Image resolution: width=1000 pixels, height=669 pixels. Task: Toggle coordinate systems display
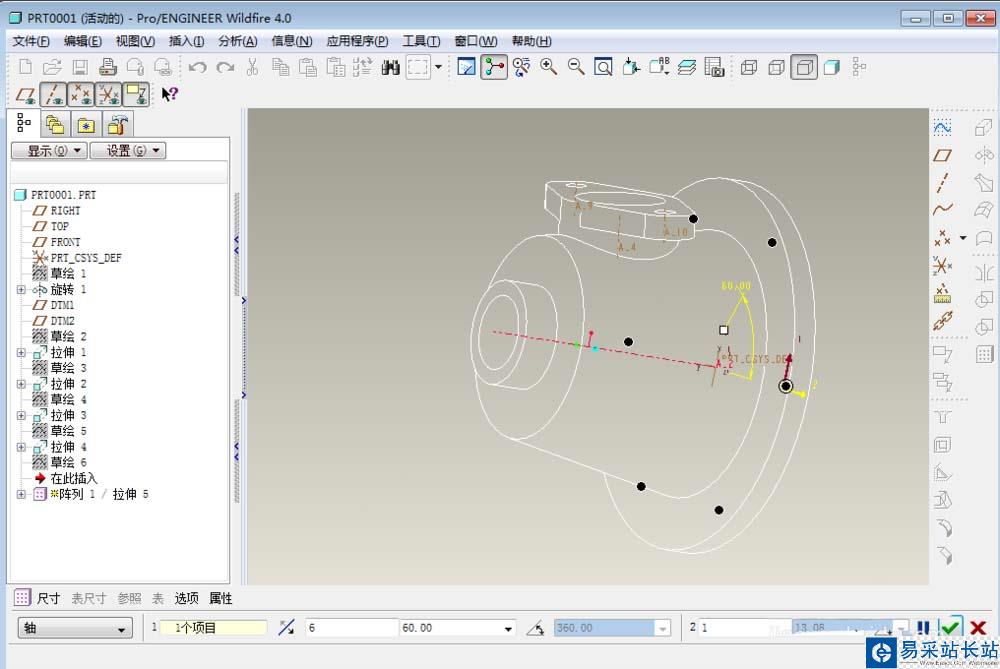[x=109, y=94]
